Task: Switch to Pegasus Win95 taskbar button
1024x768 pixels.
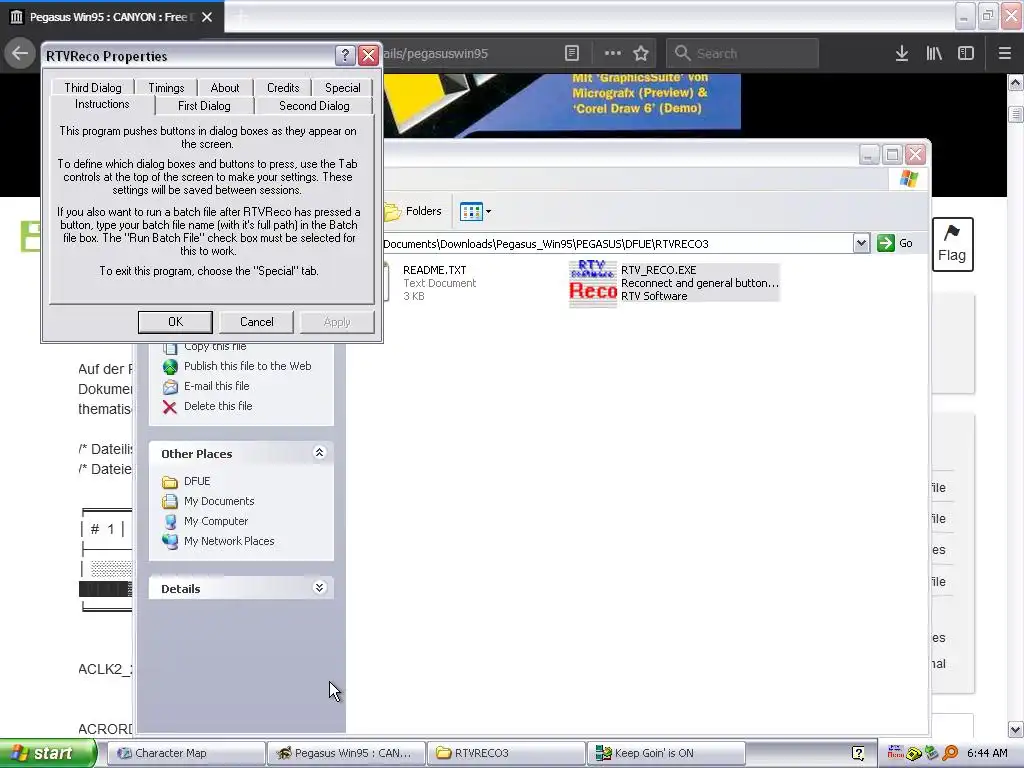Action: pyautogui.click(x=346, y=753)
